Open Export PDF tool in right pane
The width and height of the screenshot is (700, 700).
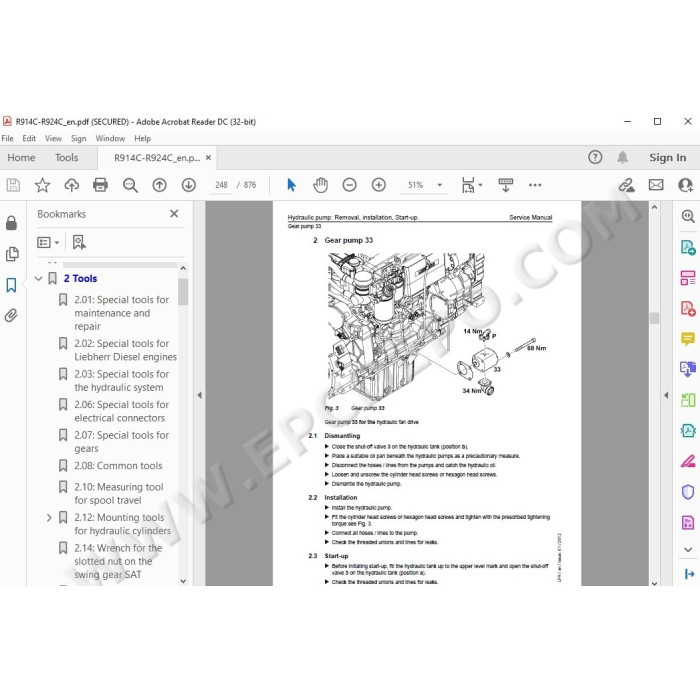(x=688, y=247)
